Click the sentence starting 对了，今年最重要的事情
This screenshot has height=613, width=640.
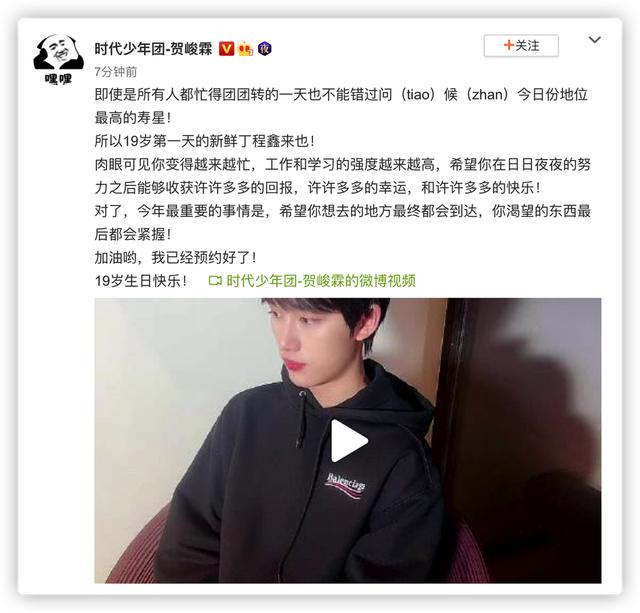(343, 222)
